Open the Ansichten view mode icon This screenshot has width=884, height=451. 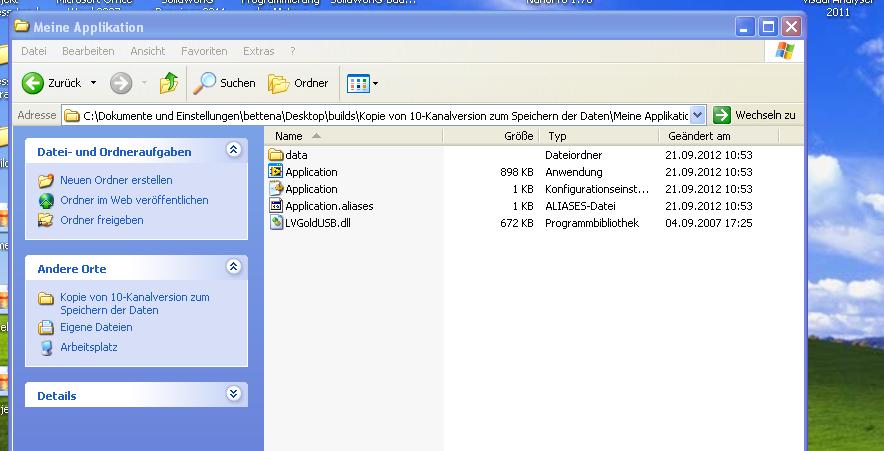(358, 84)
